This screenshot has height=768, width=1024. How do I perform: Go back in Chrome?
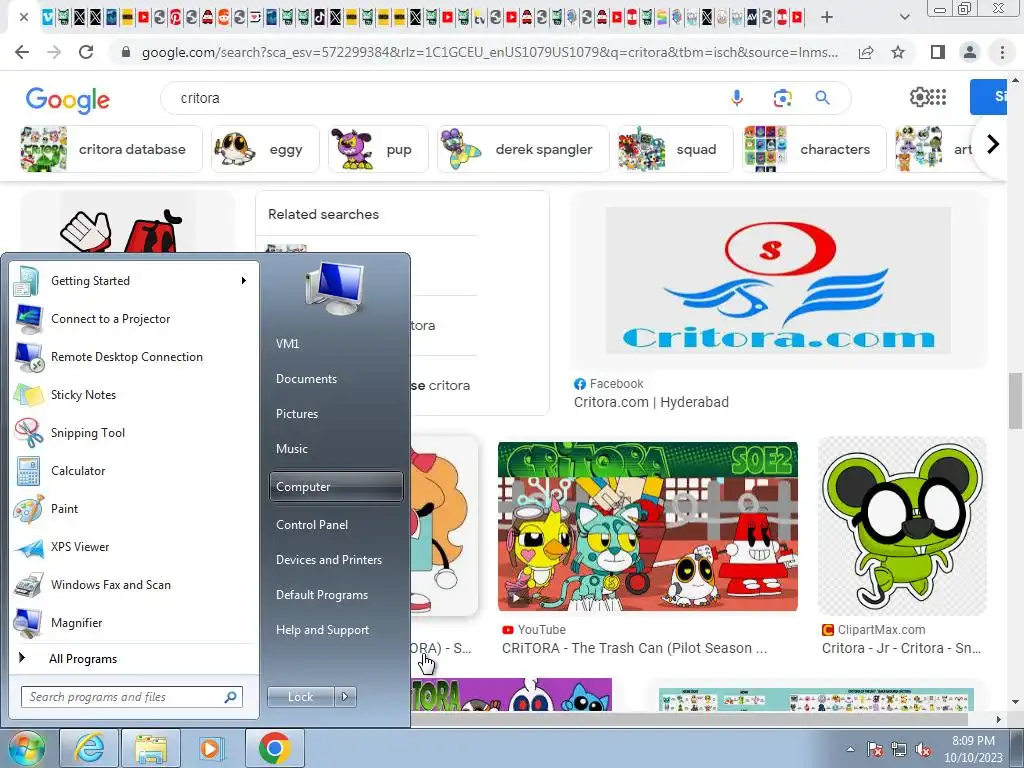(x=22, y=52)
